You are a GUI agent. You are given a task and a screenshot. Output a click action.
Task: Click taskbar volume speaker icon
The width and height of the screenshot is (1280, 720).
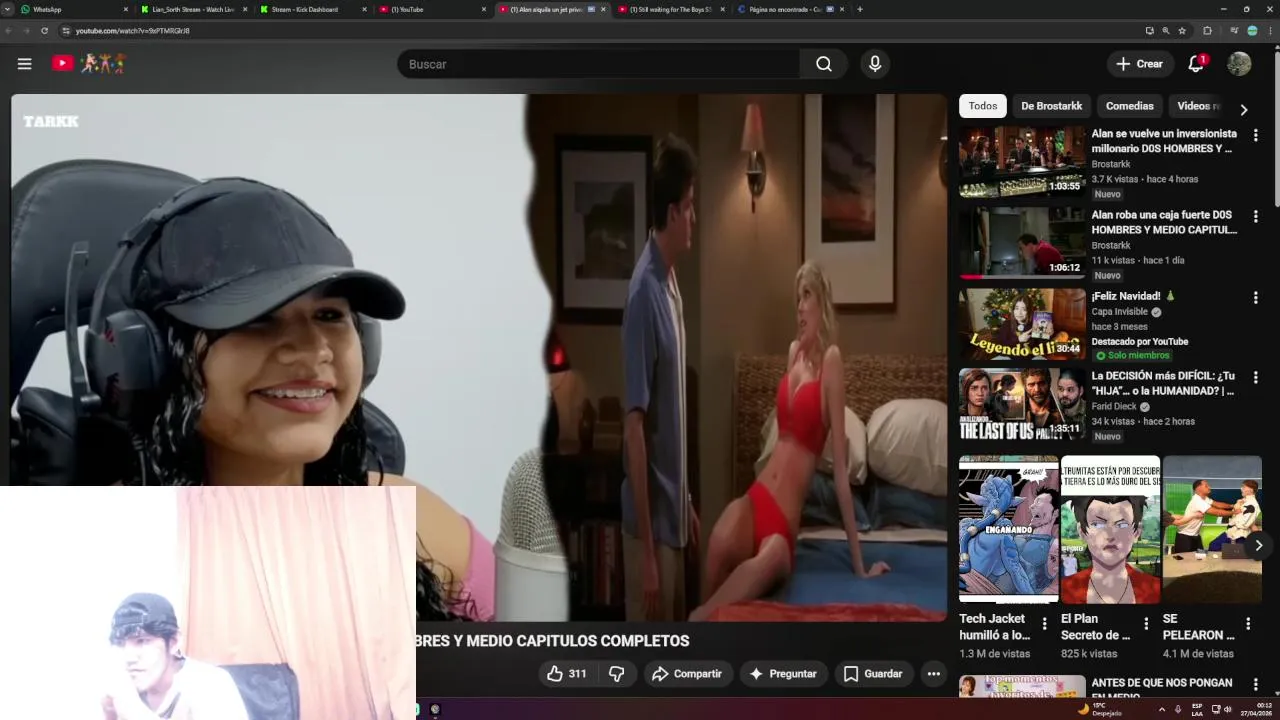[x=1227, y=709]
